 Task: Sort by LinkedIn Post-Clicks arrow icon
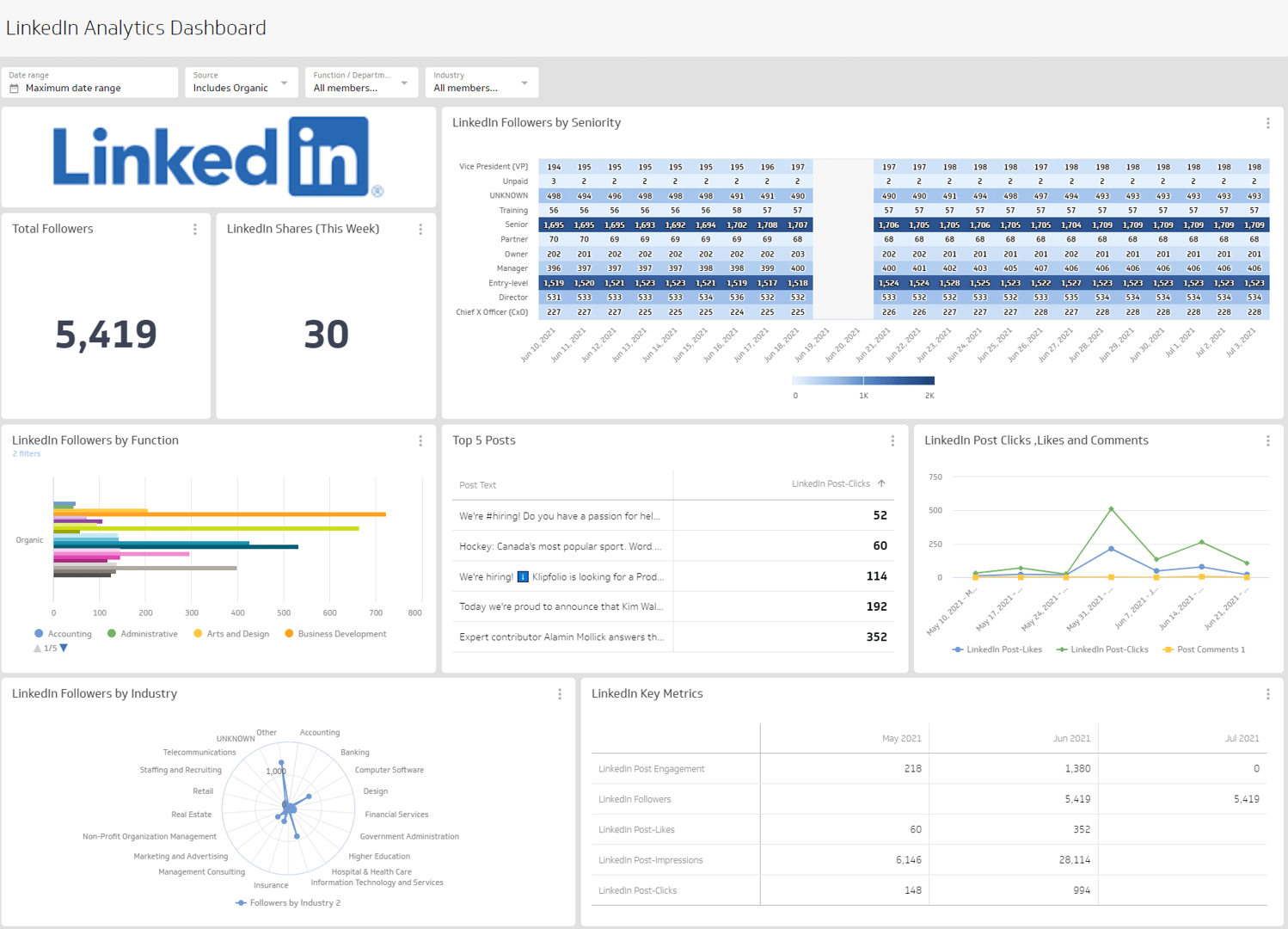pos(881,483)
